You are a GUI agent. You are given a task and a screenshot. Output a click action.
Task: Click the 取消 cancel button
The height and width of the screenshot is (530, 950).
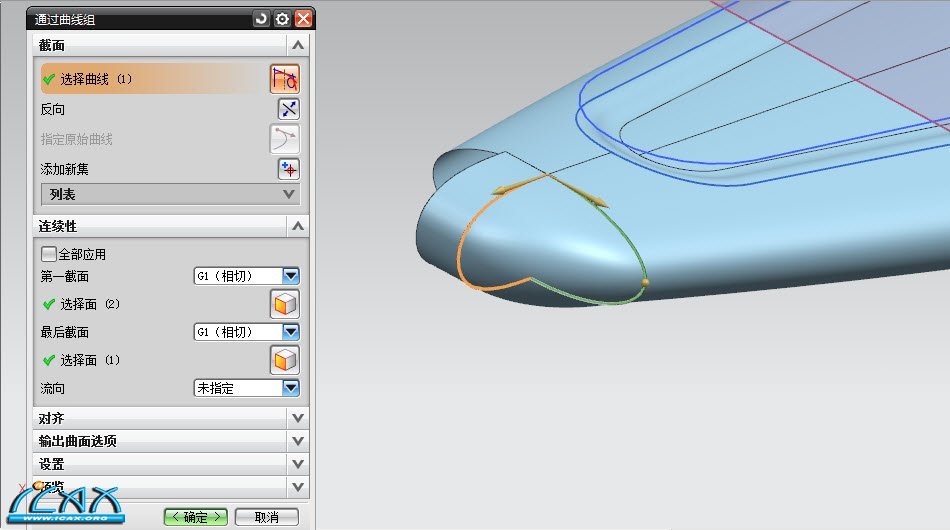266,517
